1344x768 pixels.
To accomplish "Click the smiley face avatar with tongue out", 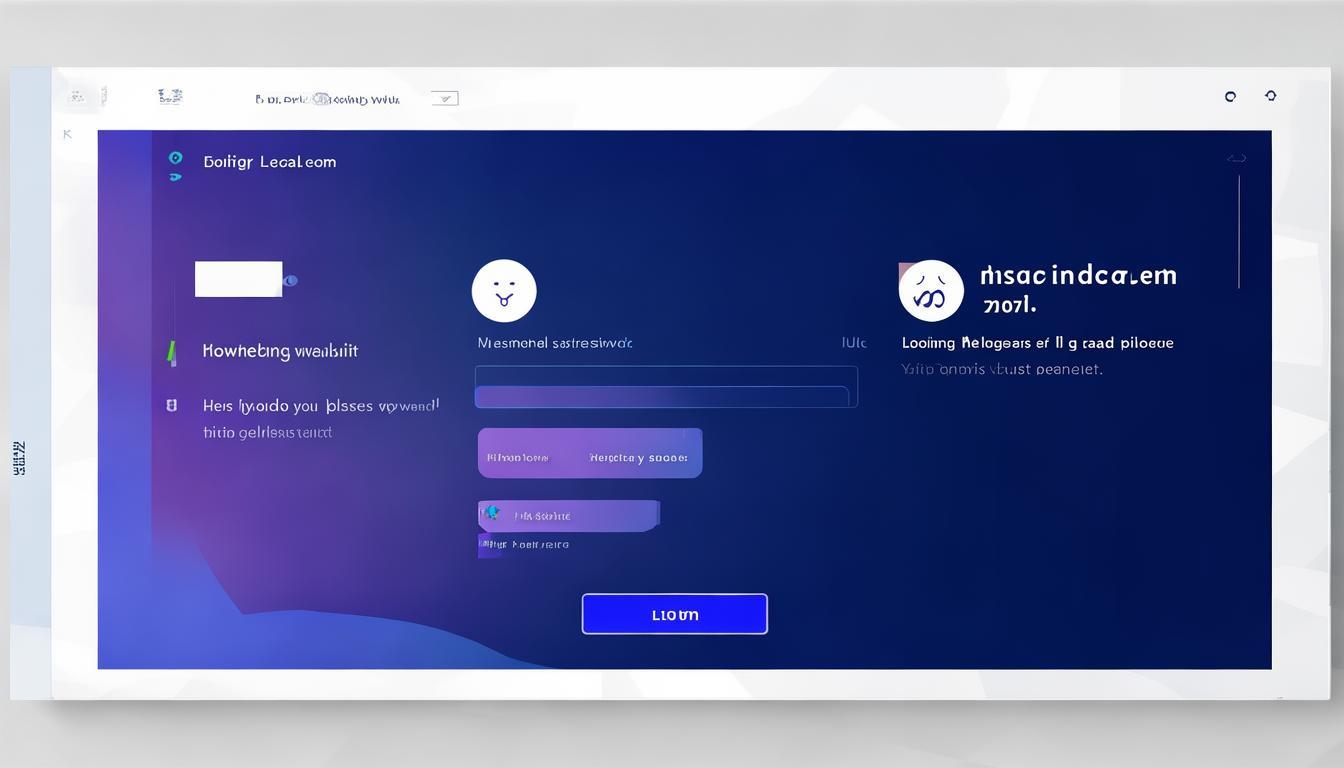I will point(504,291).
